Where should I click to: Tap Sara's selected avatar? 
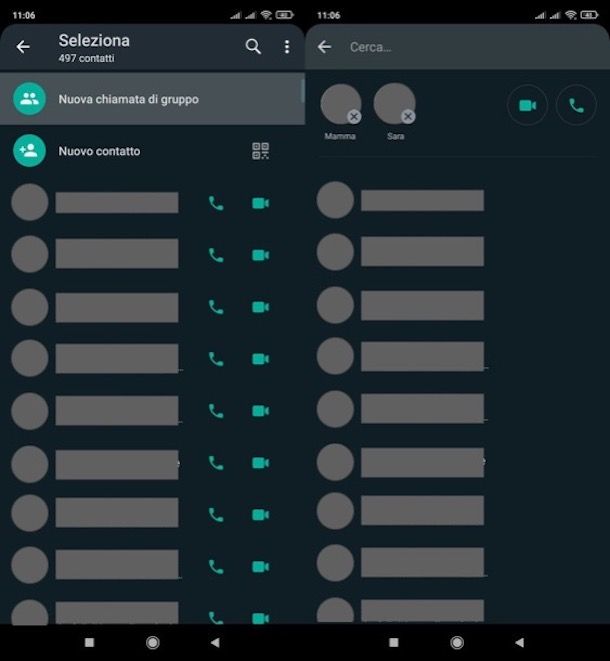394,104
